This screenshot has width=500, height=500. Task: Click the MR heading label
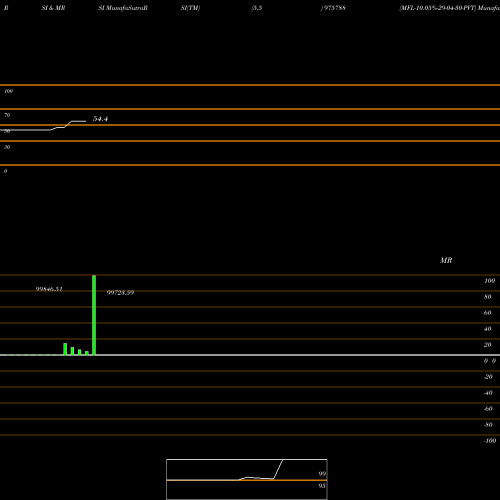pos(446,260)
